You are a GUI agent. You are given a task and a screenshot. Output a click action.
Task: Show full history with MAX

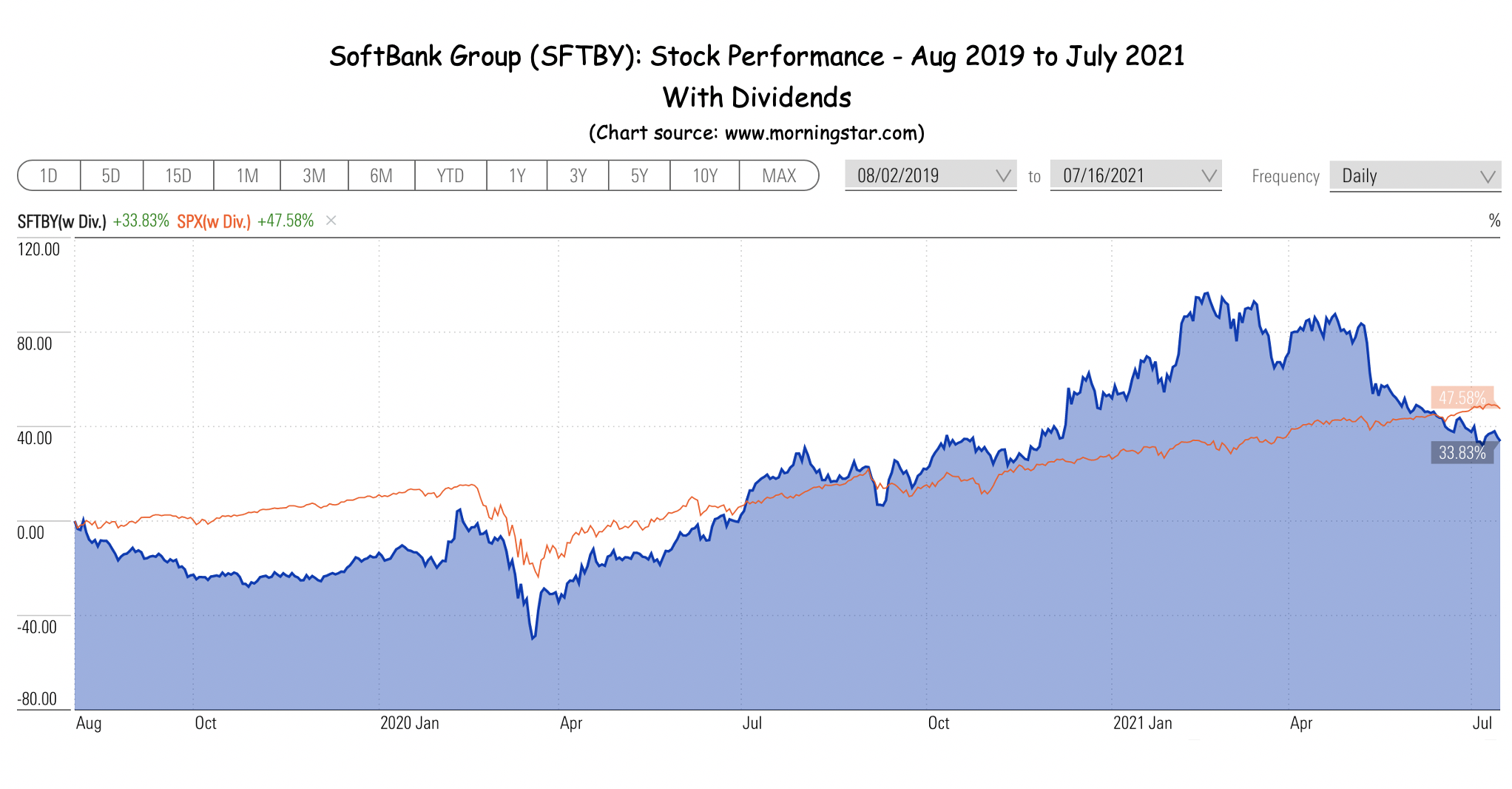coord(779,175)
